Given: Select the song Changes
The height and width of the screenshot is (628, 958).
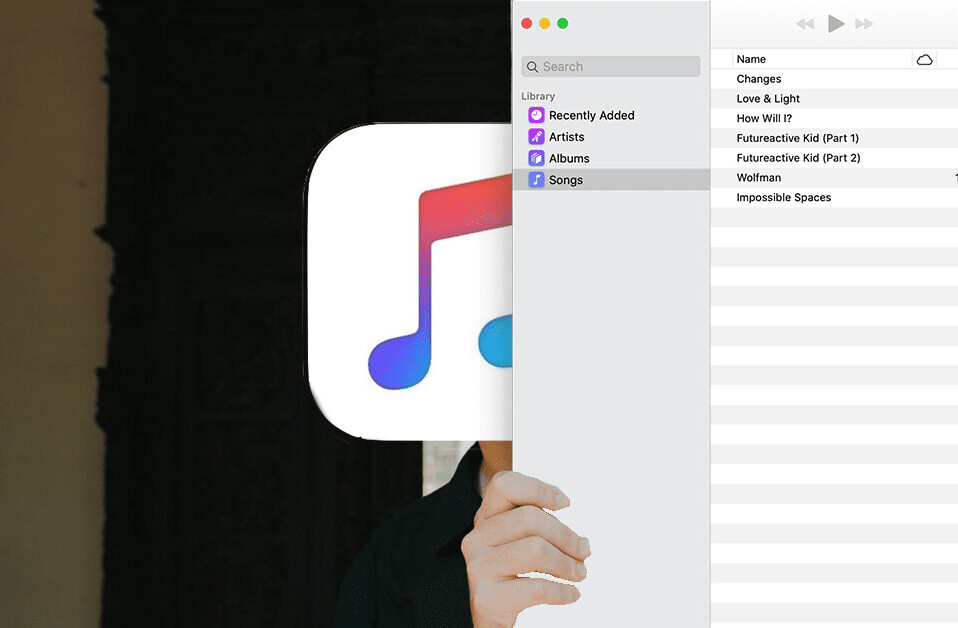Looking at the screenshot, I should (x=759, y=79).
